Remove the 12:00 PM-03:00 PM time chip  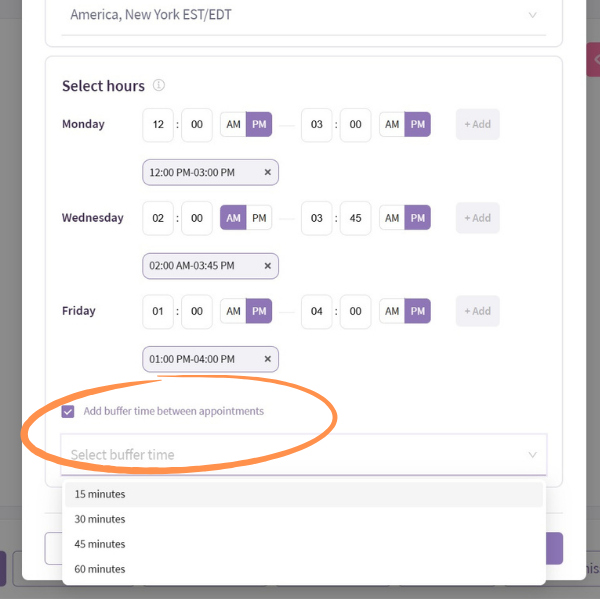point(267,173)
